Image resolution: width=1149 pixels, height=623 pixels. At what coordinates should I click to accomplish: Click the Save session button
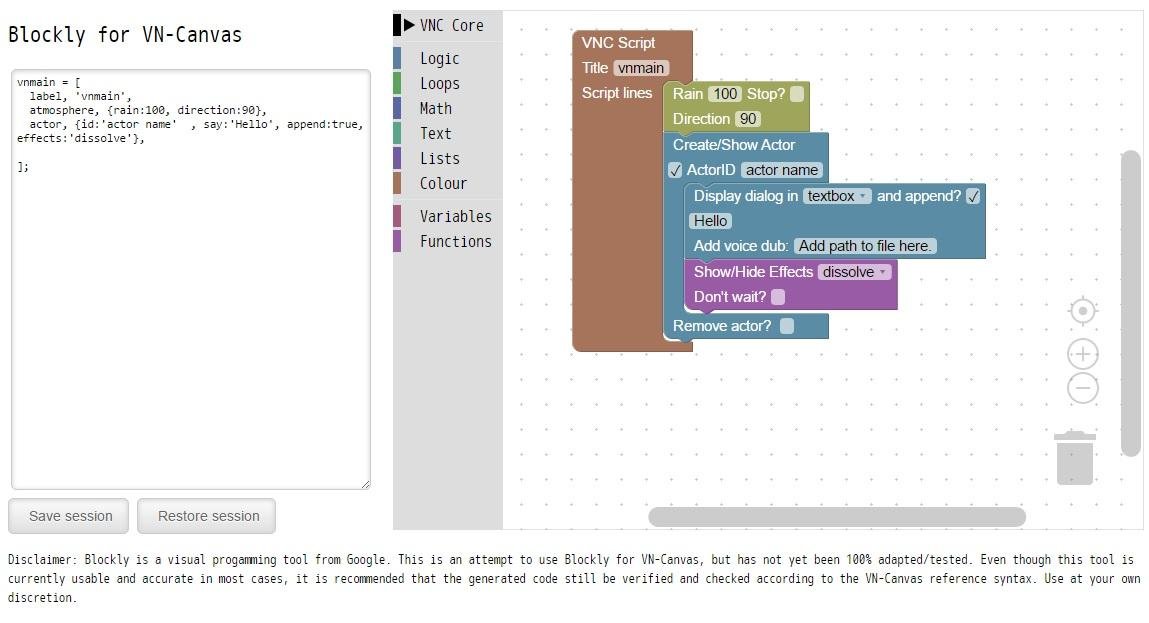click(68, 516)
